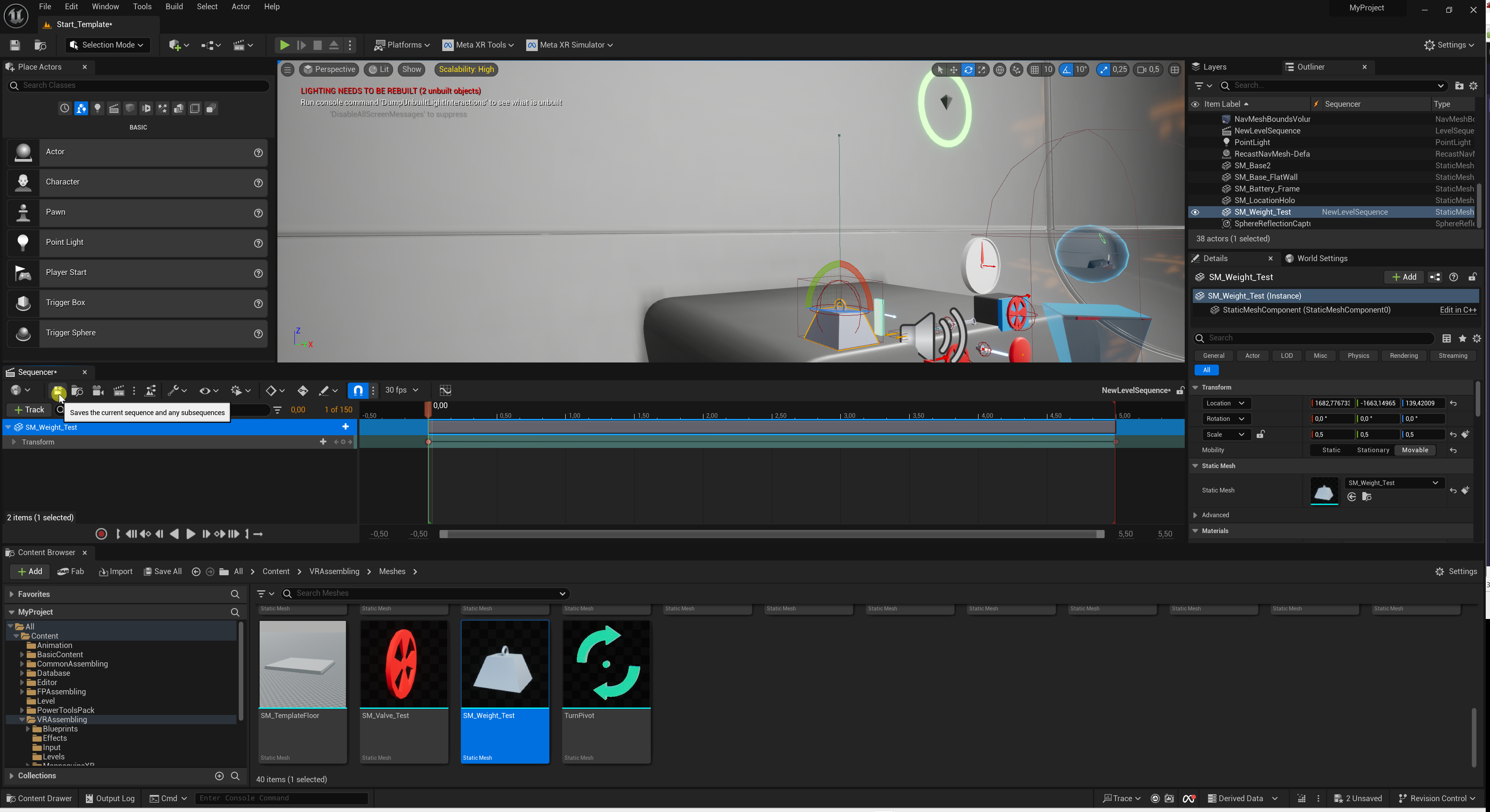Click the green Play level button
The width and height of the screenshot is (1490, 812).
coord(284,44)
